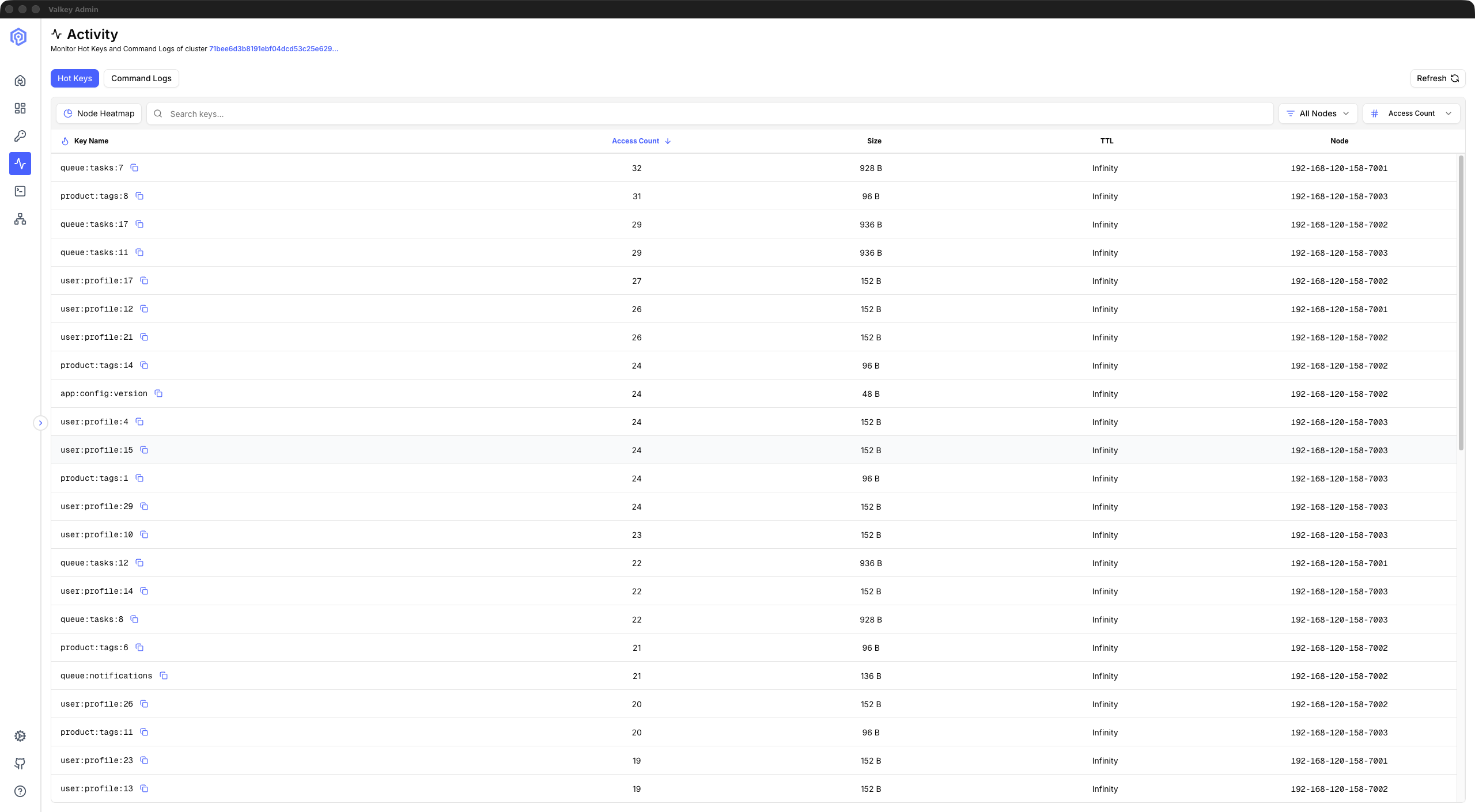Image resolution: width=1475 pixels, height=812 pixels.
Task: Click the 48 B size value
Action: click(871, 394)
